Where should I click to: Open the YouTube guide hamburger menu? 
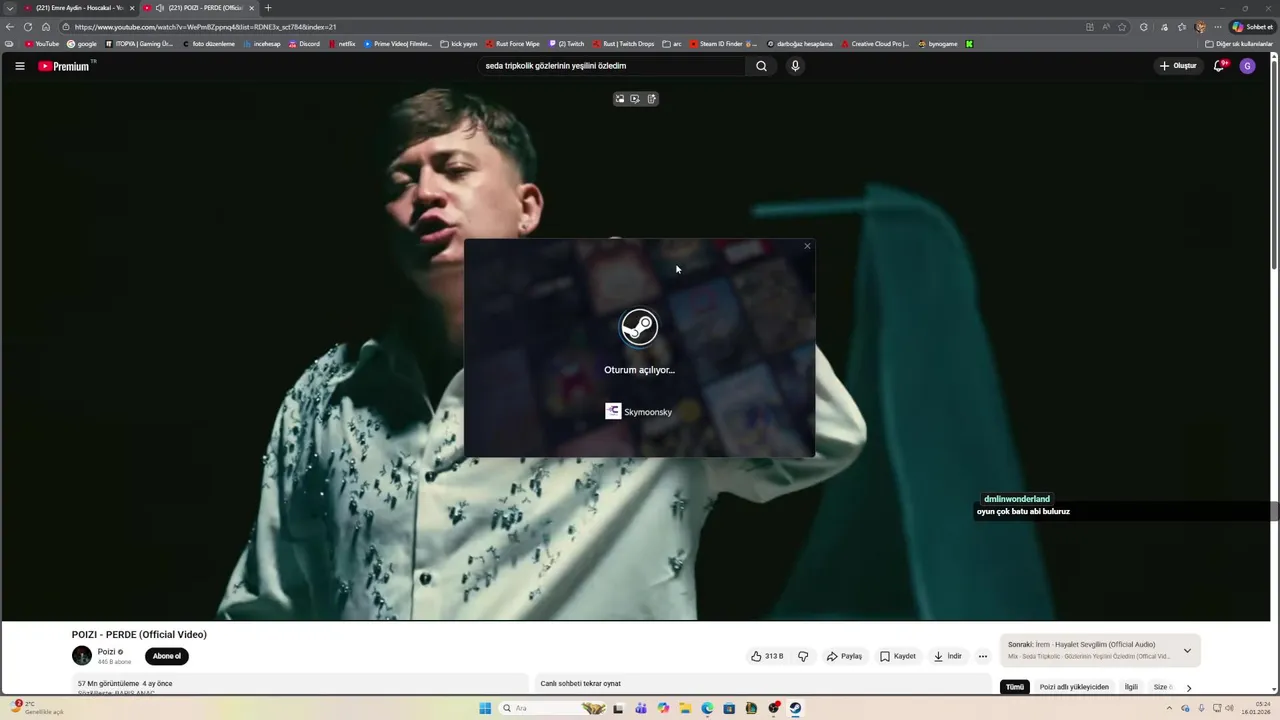click(x=19, y=66)
